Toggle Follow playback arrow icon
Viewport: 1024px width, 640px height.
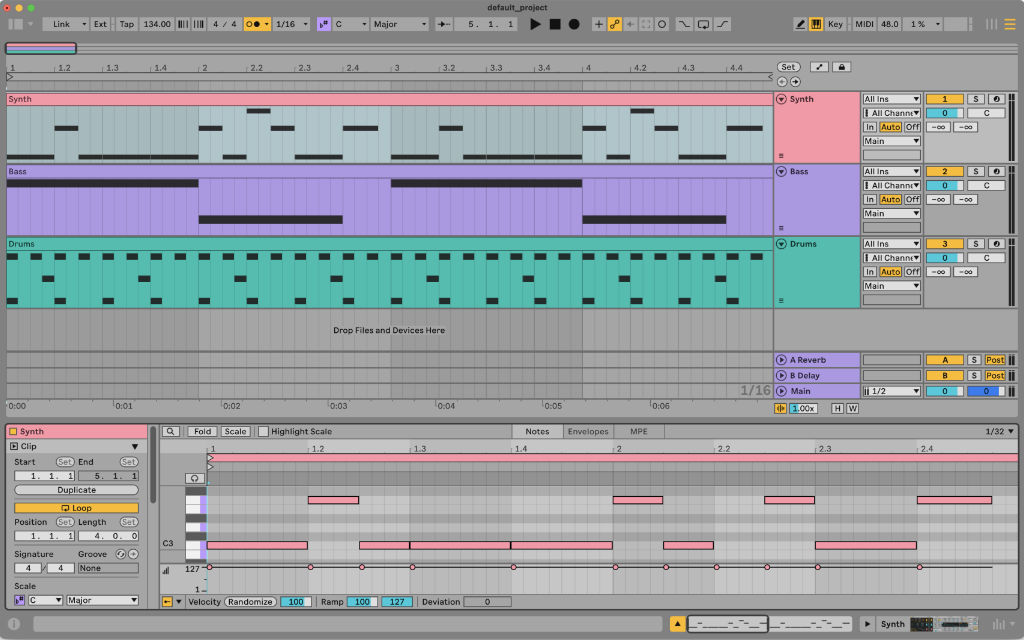point(443,24)
